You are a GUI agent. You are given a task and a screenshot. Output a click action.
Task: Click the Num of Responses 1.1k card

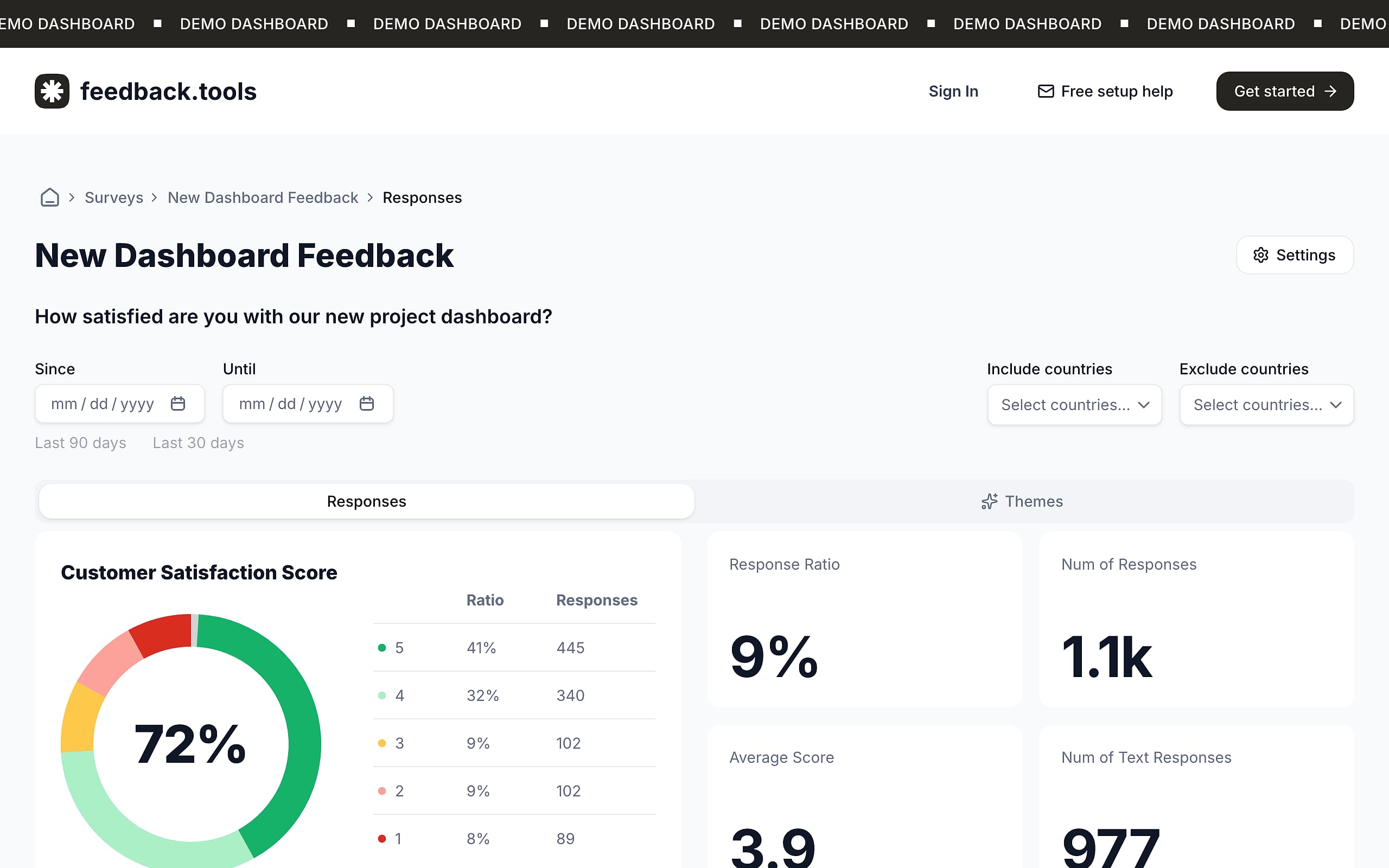pyautogui.click(x=1197, y=620)
